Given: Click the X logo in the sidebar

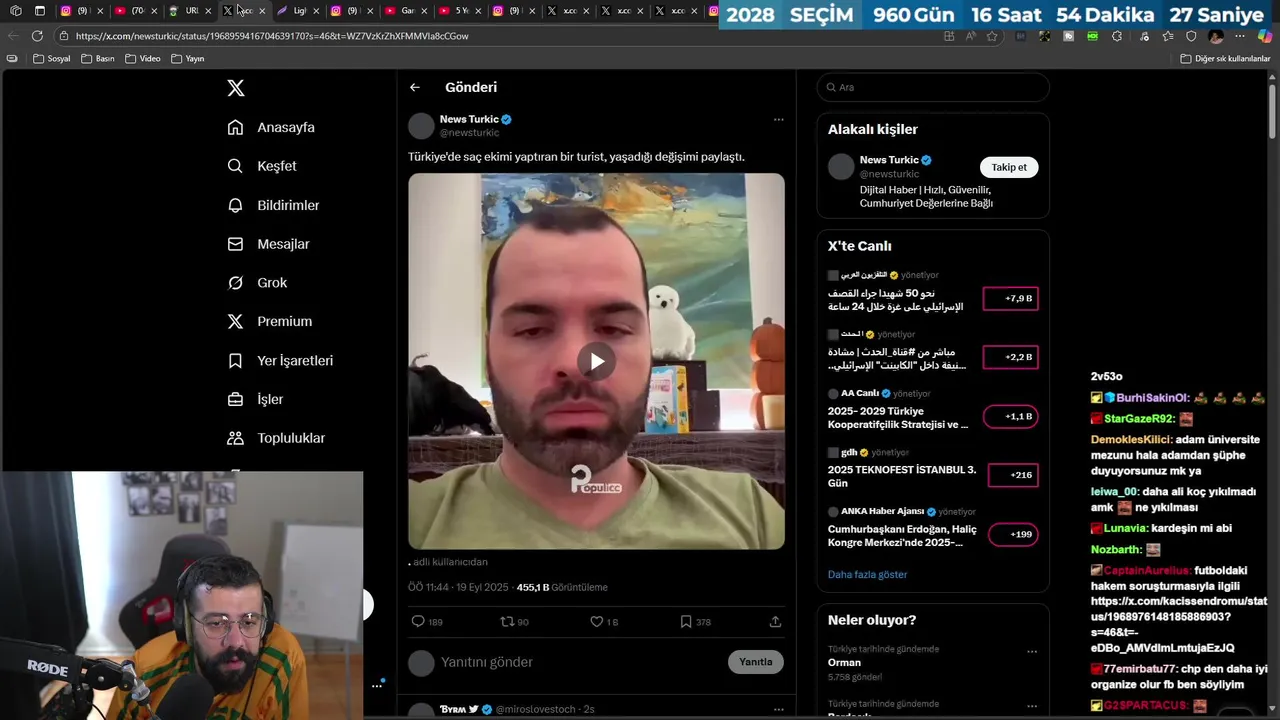Looking at the screenshot, I should (x=236, y=88).
